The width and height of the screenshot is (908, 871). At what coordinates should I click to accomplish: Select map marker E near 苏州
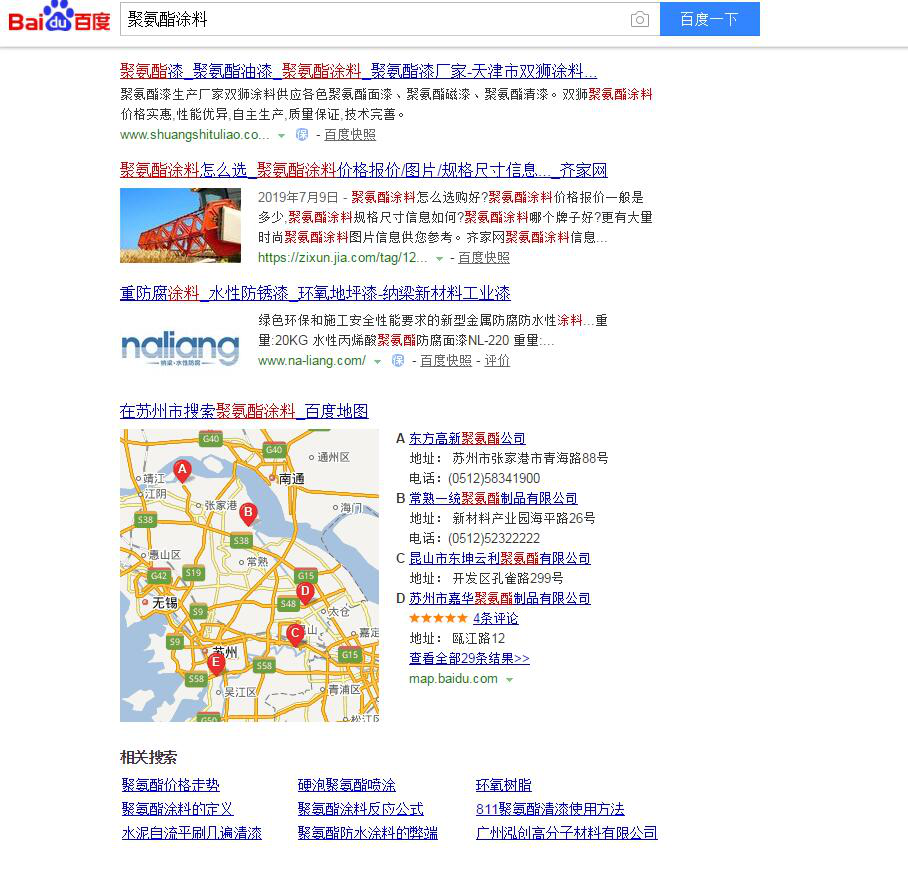tap(215, 662)
